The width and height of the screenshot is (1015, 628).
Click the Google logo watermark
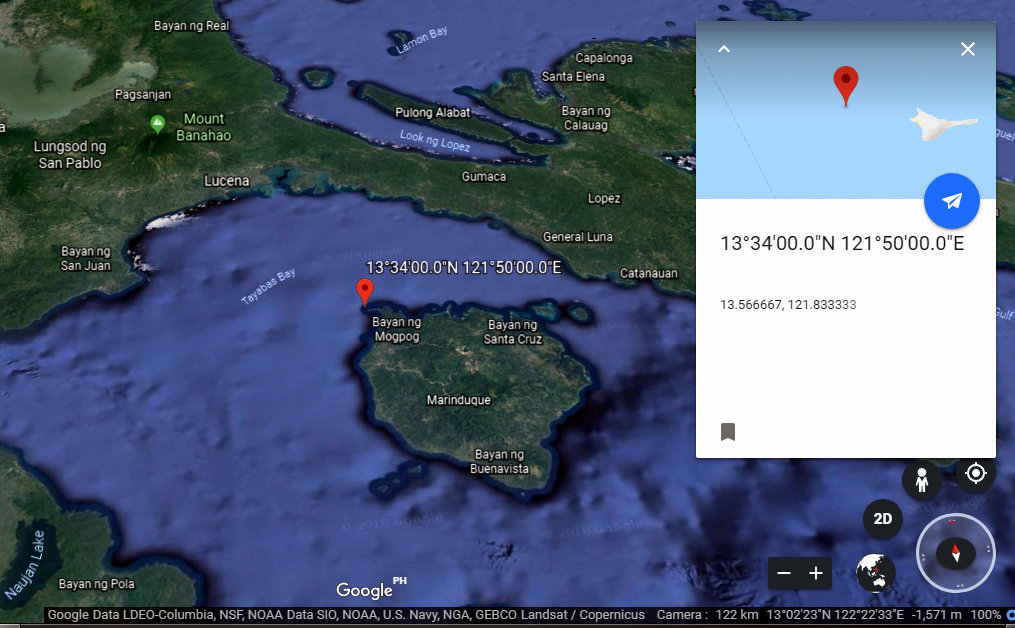tap(364, 590)
